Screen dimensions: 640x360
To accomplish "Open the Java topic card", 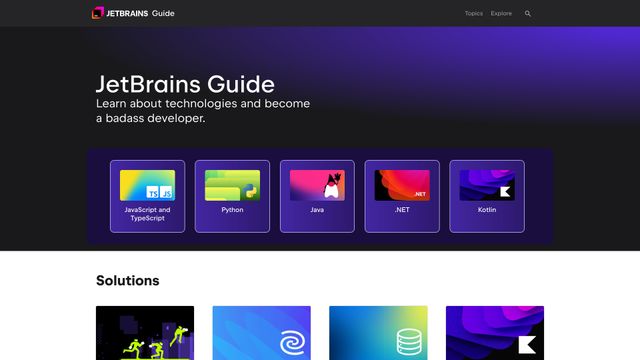I will click(x=317, y=196).
